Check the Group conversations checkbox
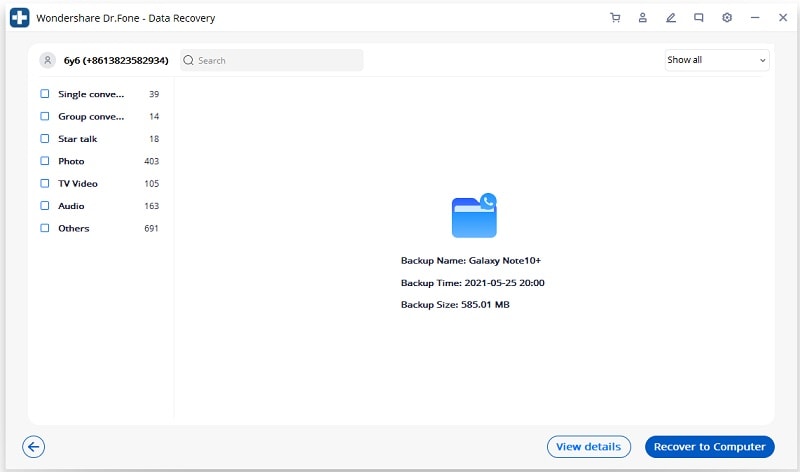The height and width of the screenshot is (472, 800). pyautogui.click(x=45, y=116)
